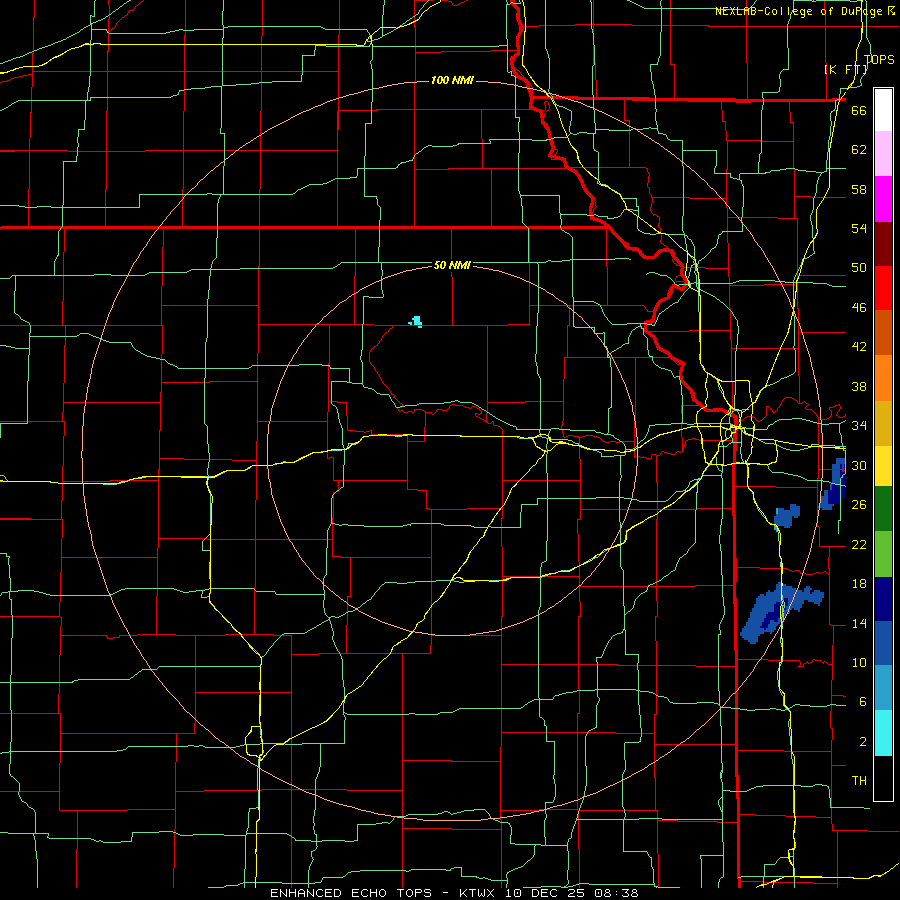Click legend value "22"
900x900 pixels.
coord(859,544)
